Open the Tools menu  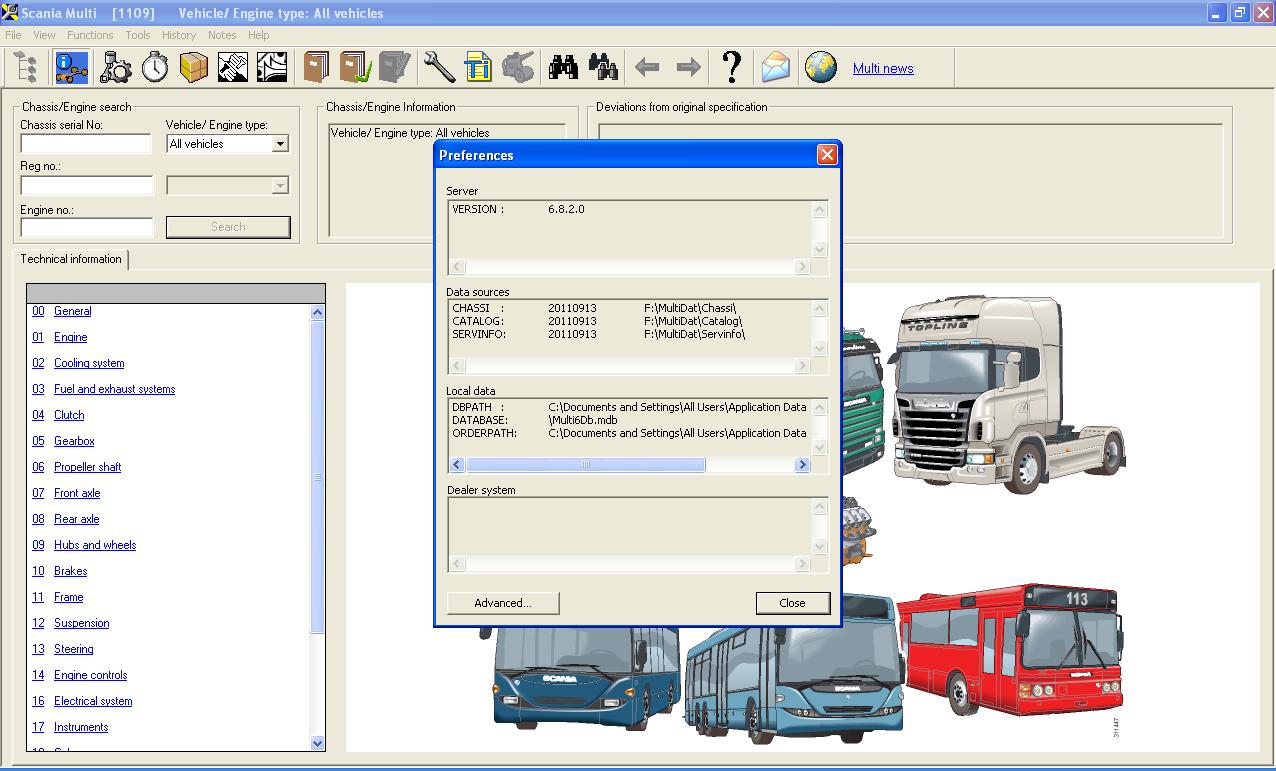pyautogui.click(x=138, y=35)
